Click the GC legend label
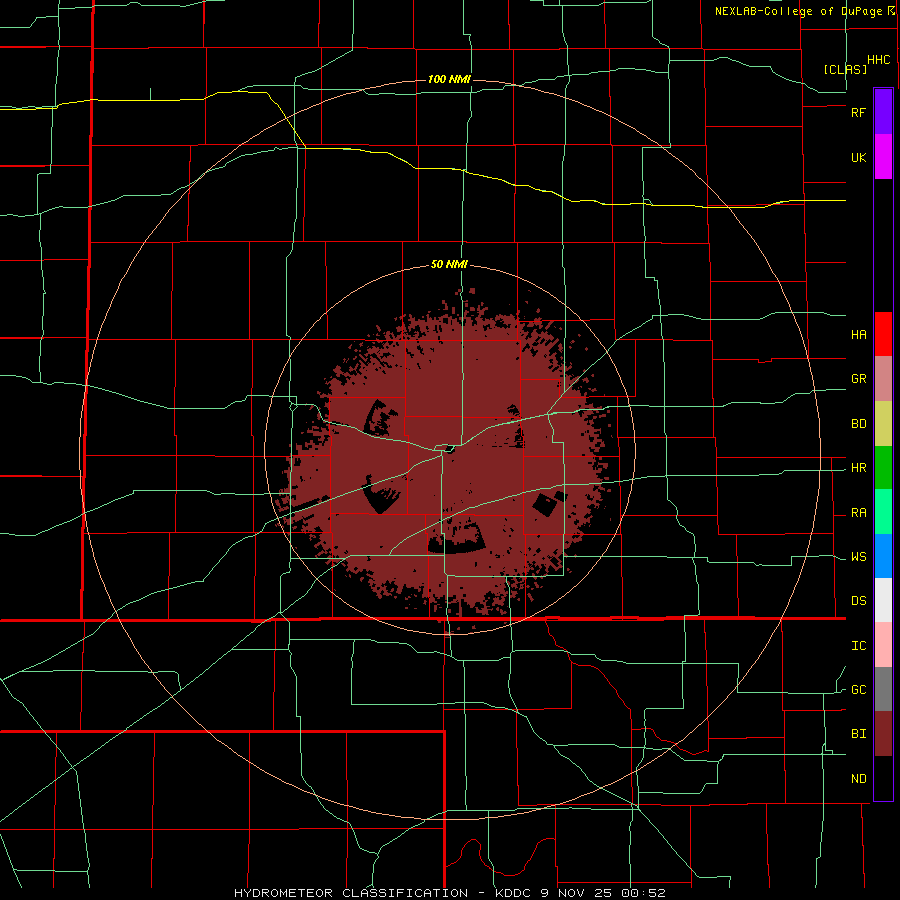The height and width of the screenshot is (900, 900). [x=858, y=690]
